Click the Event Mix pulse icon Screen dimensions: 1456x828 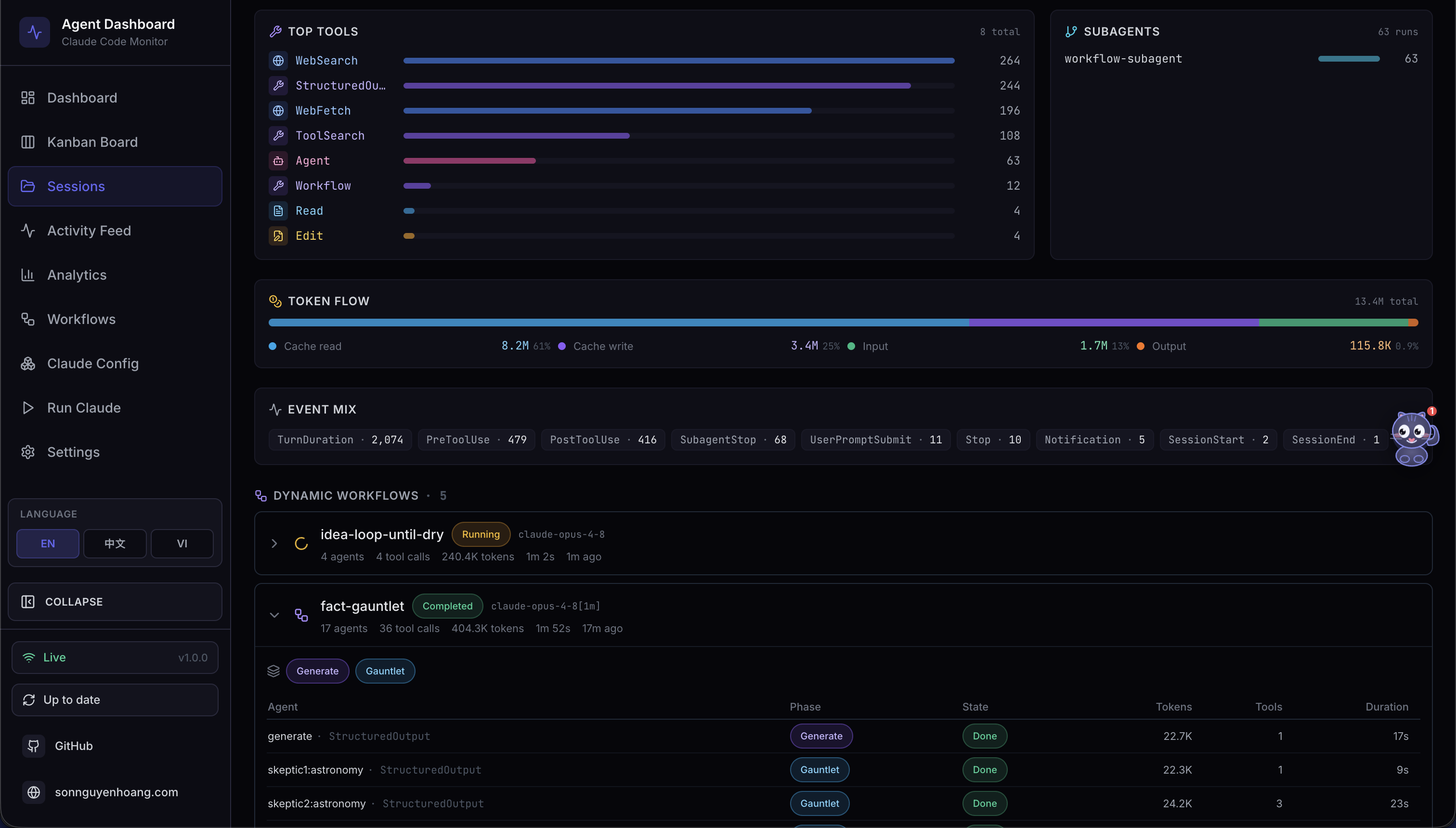click(x=275, y=409)
